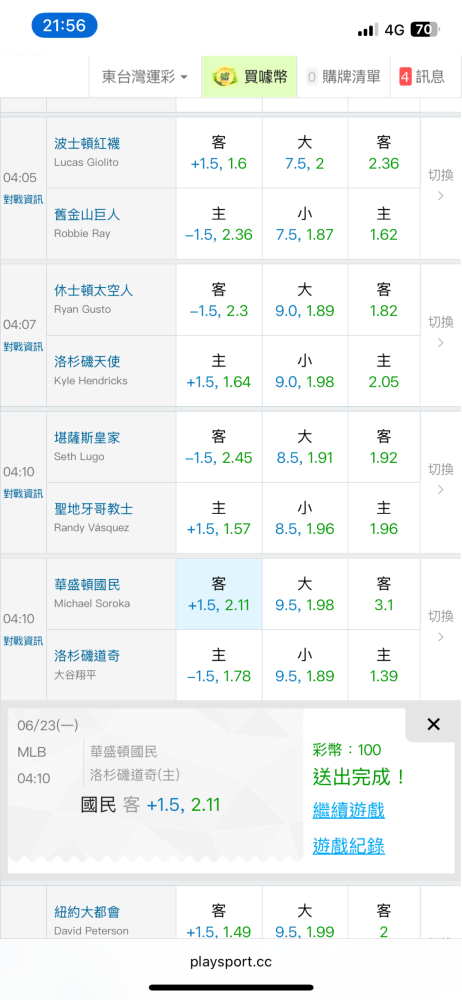Tap the 21:56 time pill
This screenshot has height=1000, width=462.
64,26
